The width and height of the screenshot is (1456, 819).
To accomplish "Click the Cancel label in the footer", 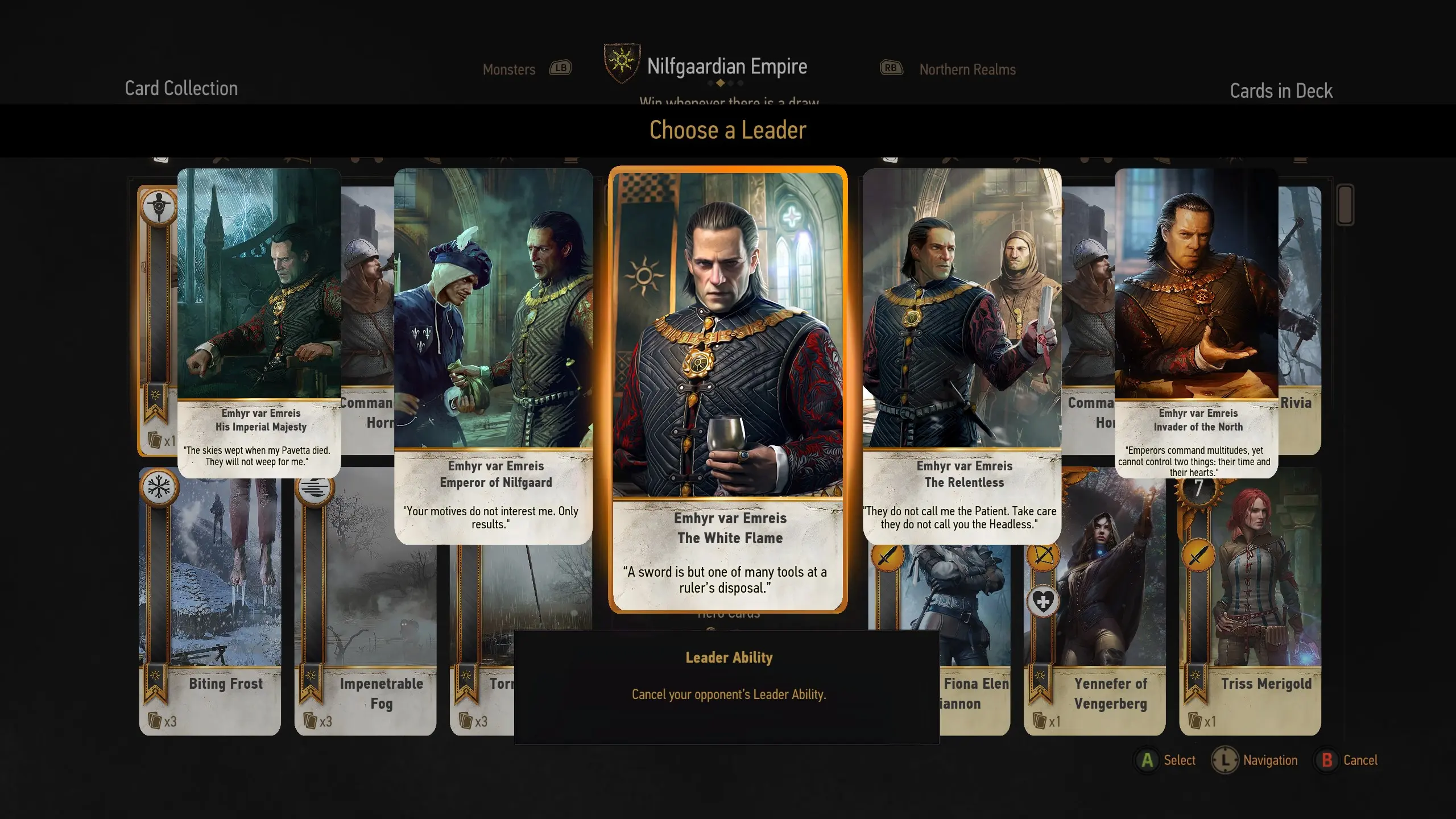I will 1360,760.
